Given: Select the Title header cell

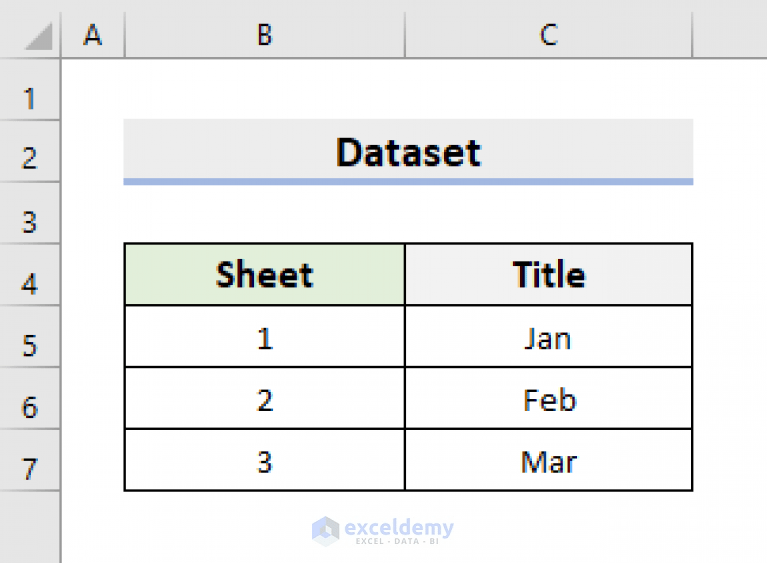Looking at the screenshot, I should point(548,274).
